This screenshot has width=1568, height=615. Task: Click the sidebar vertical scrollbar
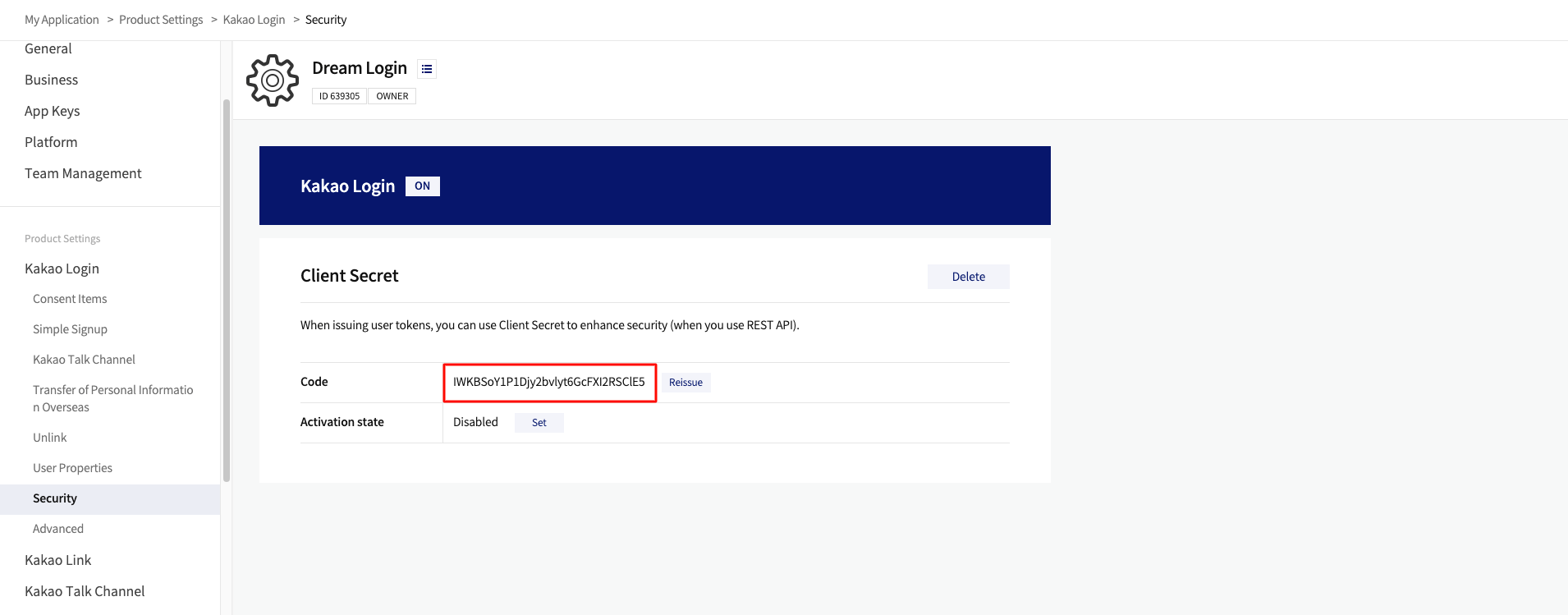(x=227, y=291)
